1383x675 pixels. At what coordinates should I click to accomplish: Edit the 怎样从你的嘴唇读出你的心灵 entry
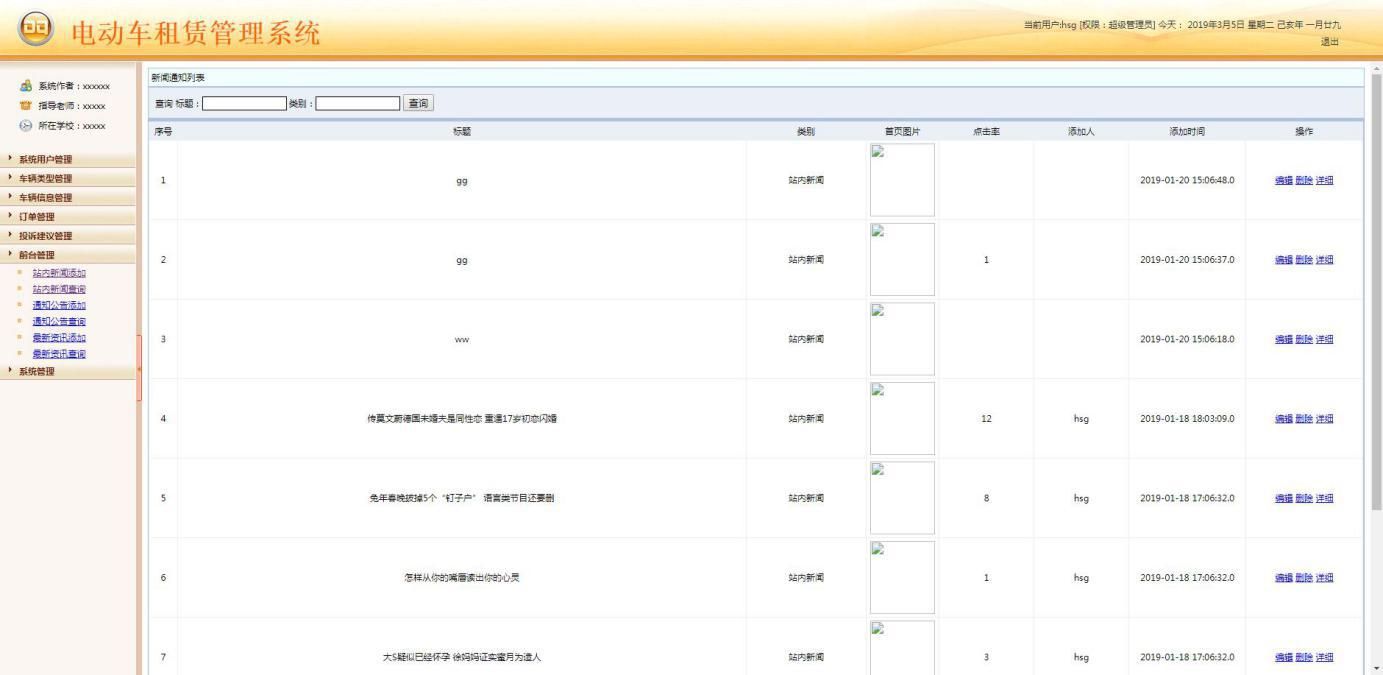click(1283, 578)
